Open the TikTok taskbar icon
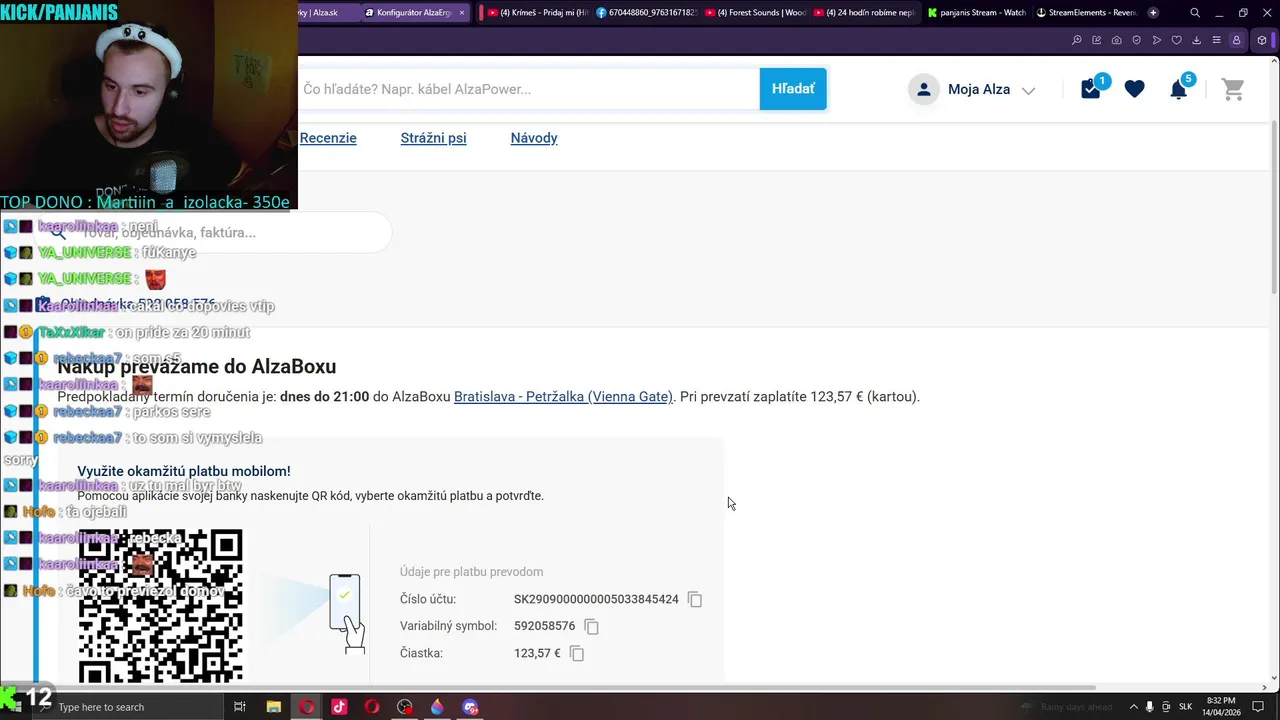Screen dimensions: 1280x720 (339, 707)
